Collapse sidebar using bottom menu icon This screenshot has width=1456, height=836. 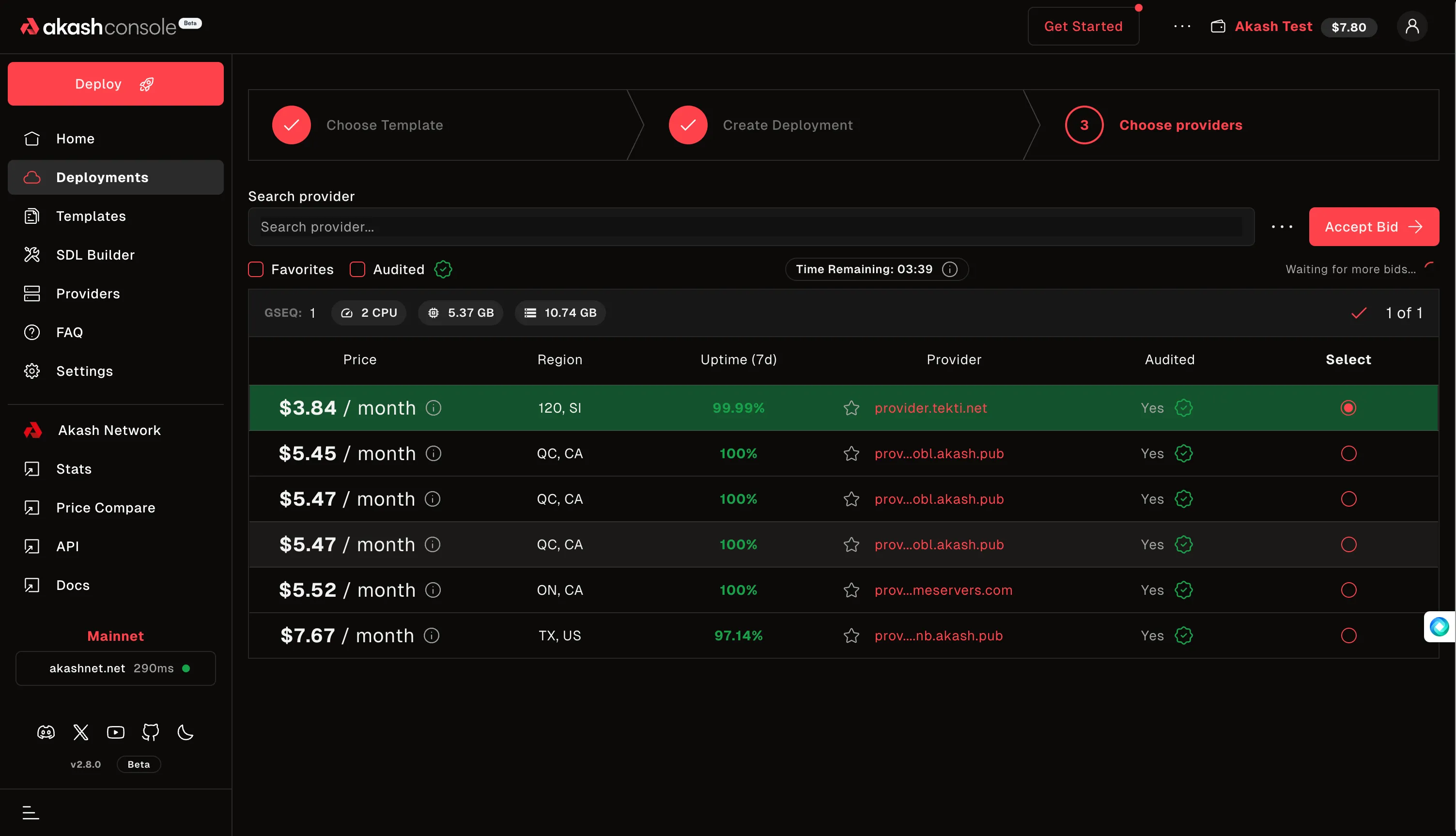[x=31, y=812]
